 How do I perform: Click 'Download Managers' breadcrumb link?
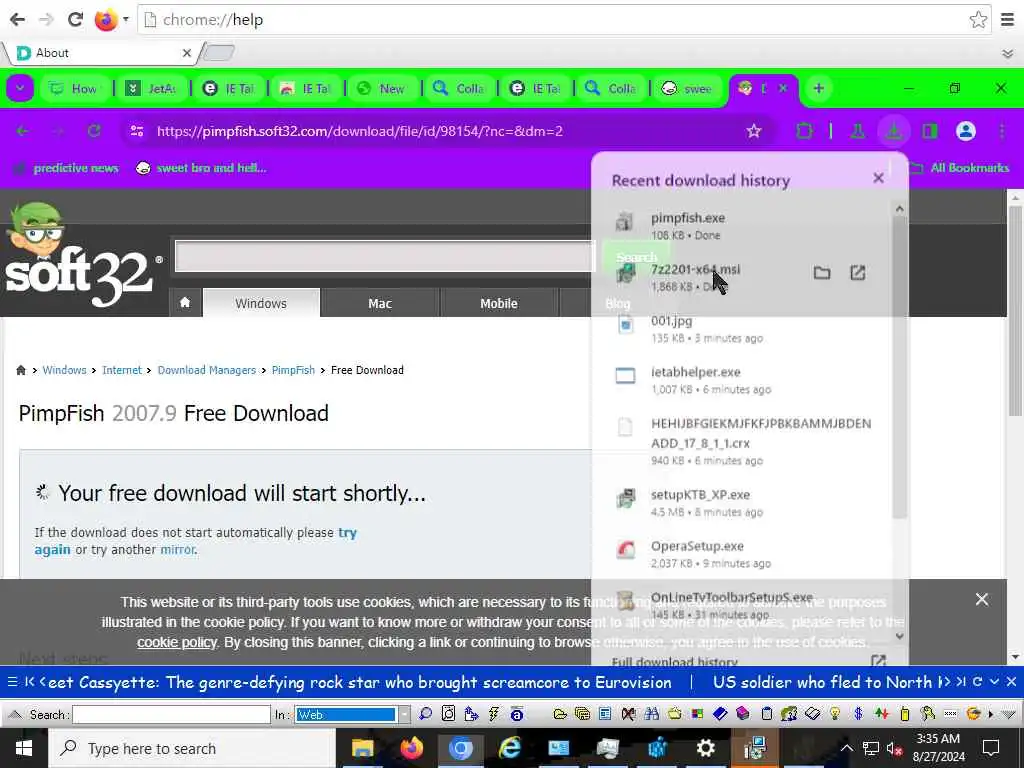[206, 370]
